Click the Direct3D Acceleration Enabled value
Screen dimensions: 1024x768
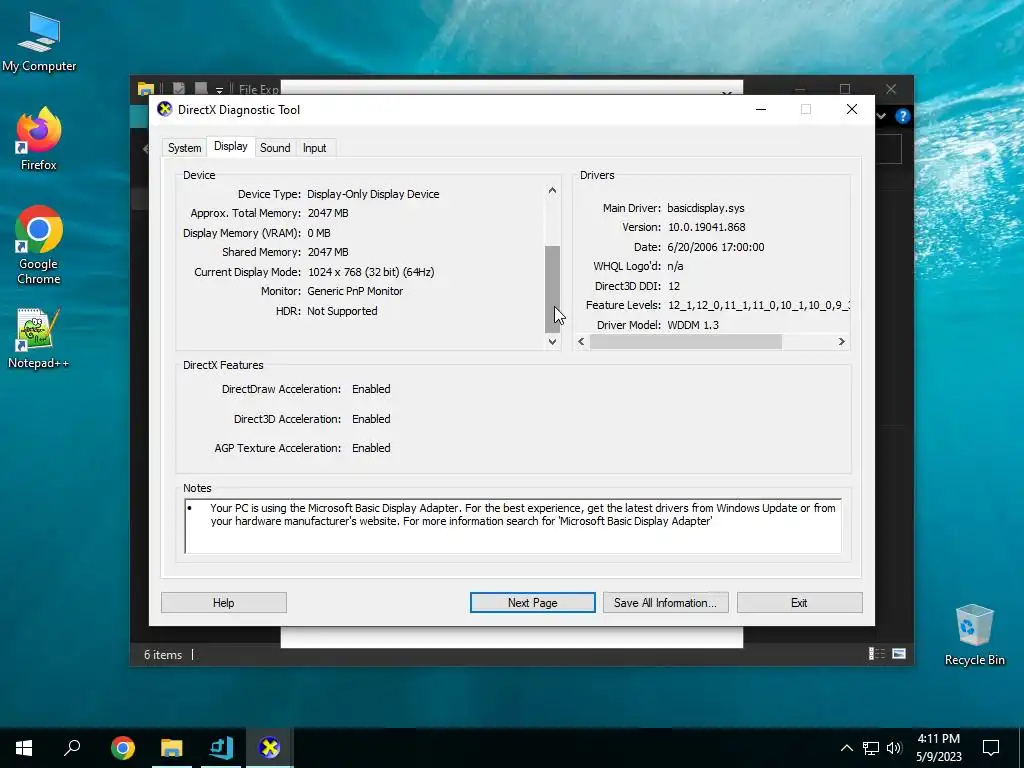(x=371, y=419)
